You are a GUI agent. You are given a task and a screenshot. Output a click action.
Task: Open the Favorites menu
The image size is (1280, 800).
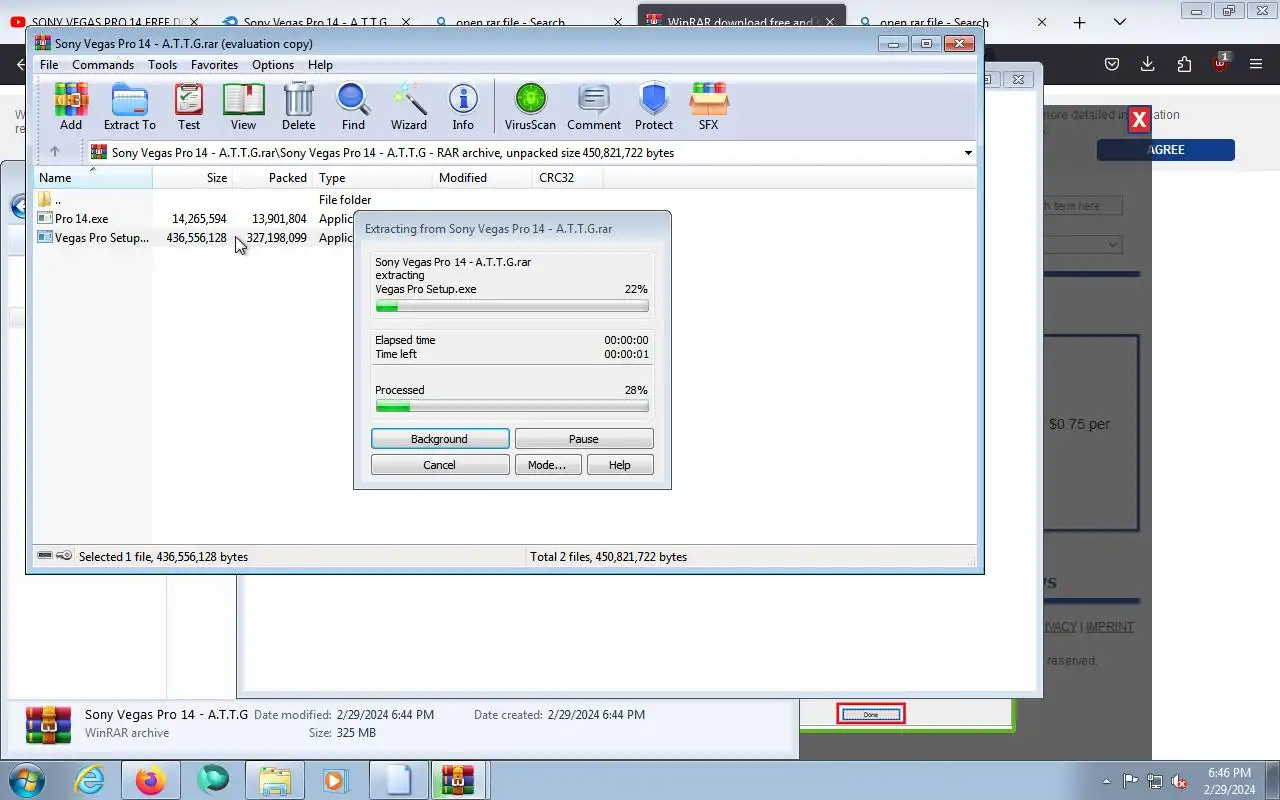pyautogui.click(x=215, y=64)
